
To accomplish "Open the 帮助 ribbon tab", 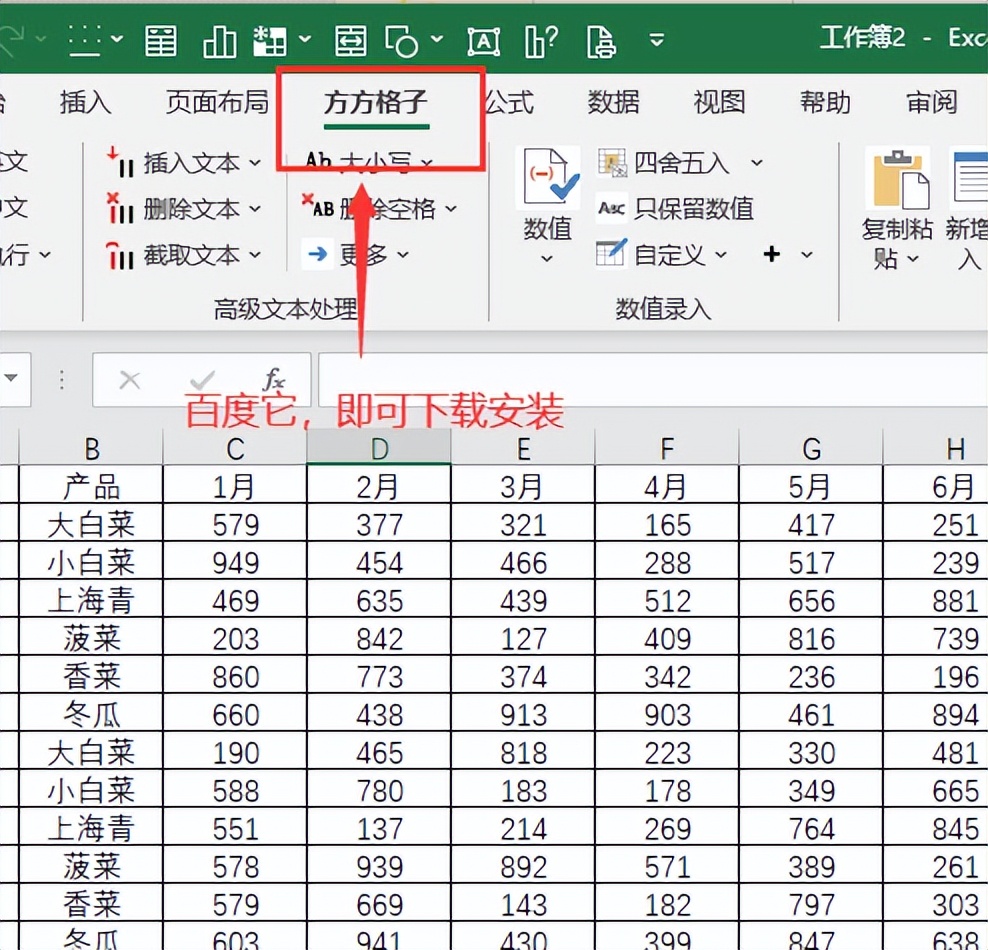I will pyautogui.click(x=825, y=102).
